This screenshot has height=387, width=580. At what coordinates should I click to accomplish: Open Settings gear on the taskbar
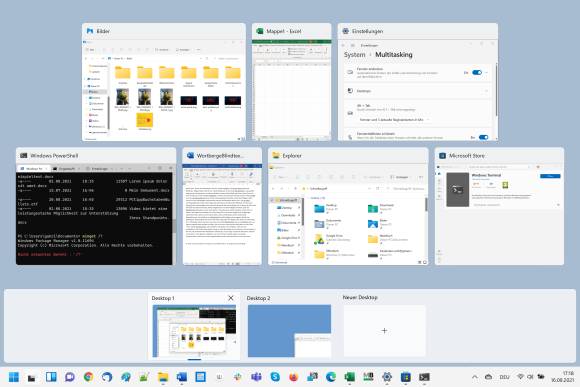pyautogui.click(x=387, y=377)
